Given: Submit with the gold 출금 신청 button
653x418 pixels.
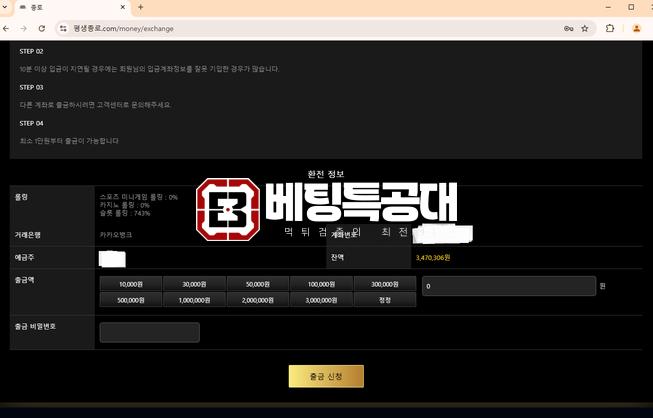Looking at the screenshot, I should (326, 376).
